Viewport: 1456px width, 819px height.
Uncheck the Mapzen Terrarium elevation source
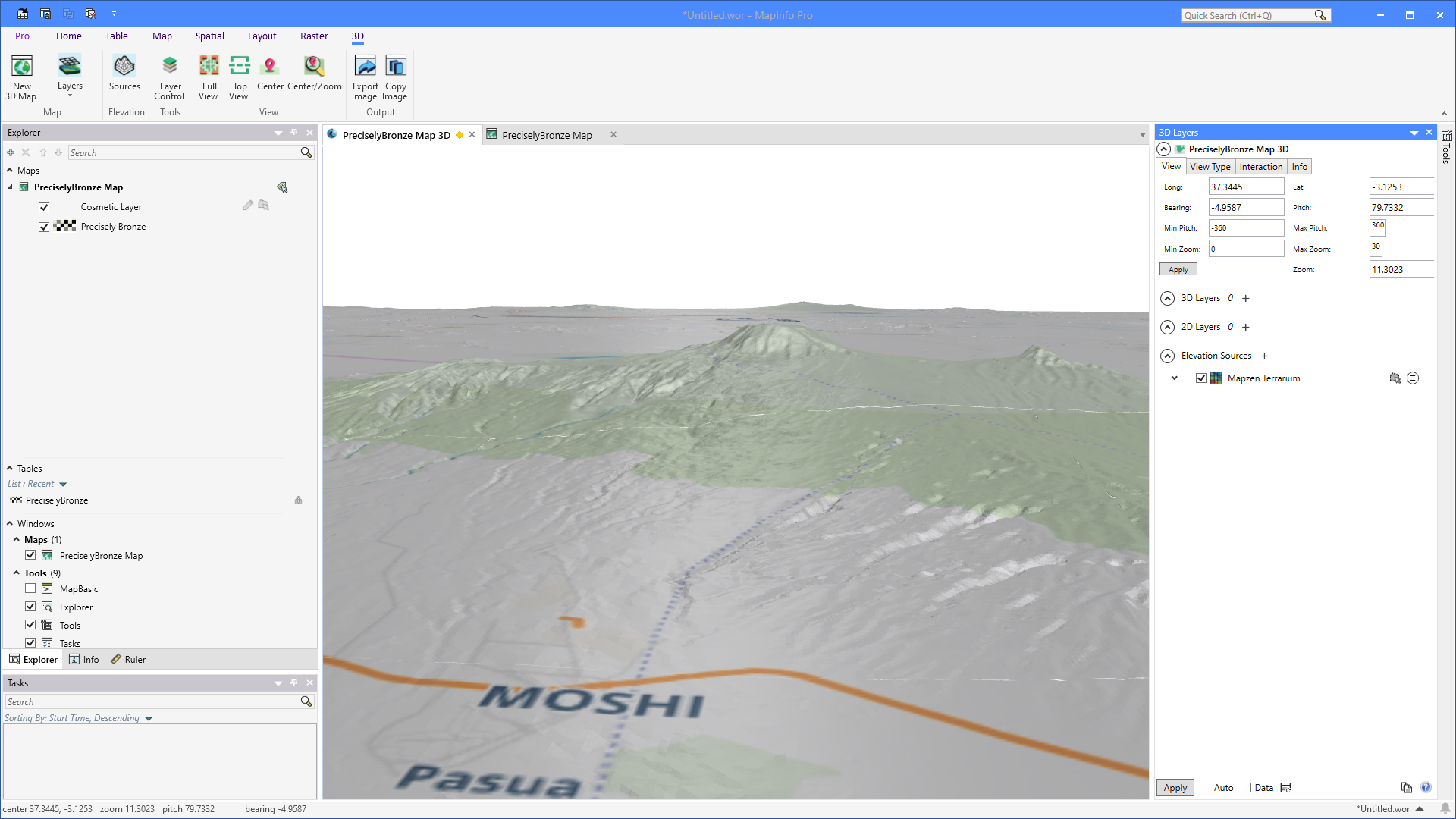coord(1201,378)
